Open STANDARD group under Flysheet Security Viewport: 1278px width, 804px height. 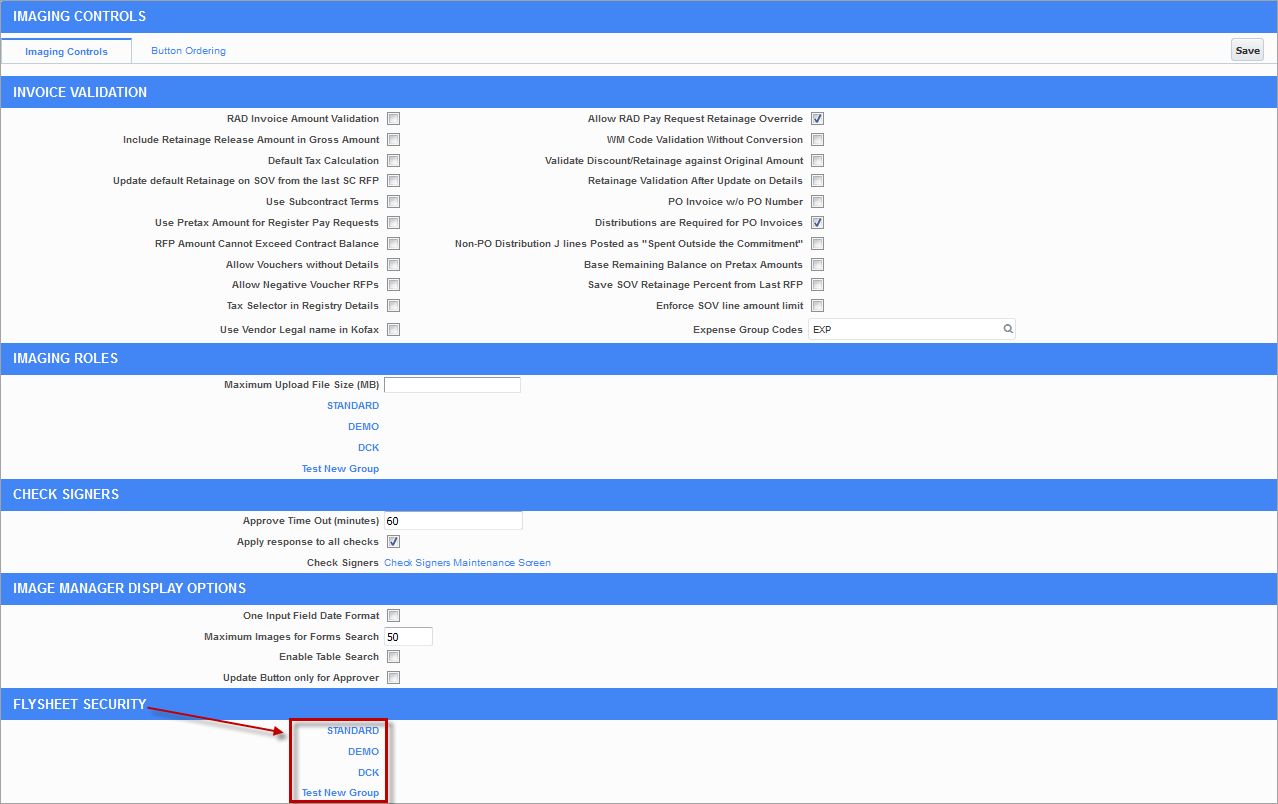(353, 731)
